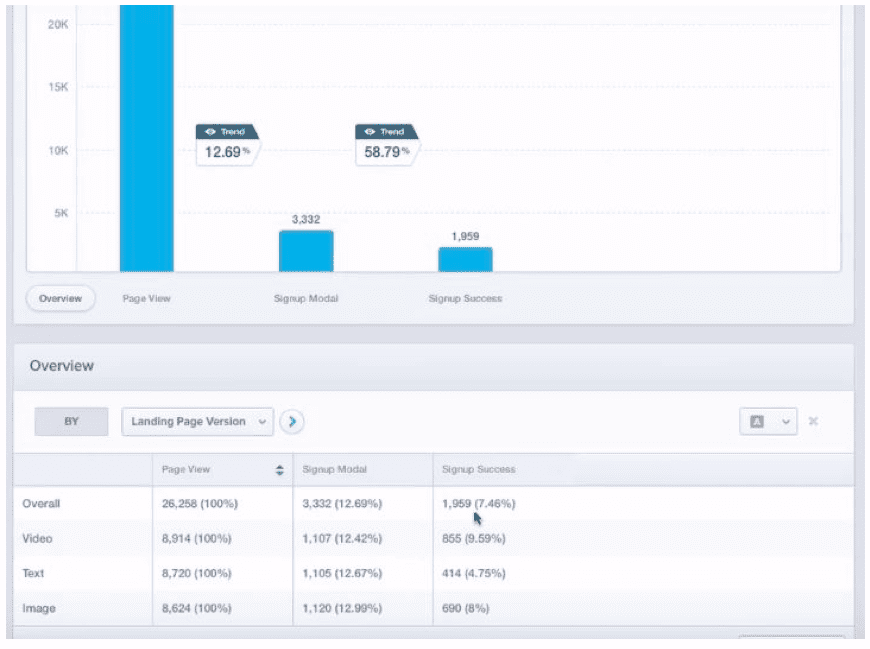The width and height of the screenshot is (870, 649).
Task: Select the Text row in the table
Action: pyautogui.click(x=33, y=574)
